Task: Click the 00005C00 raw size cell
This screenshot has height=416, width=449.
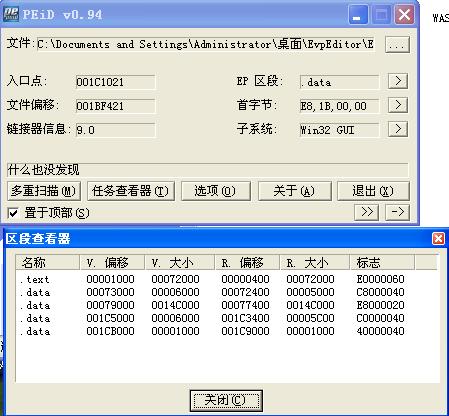Action: [x=310, y=318]
